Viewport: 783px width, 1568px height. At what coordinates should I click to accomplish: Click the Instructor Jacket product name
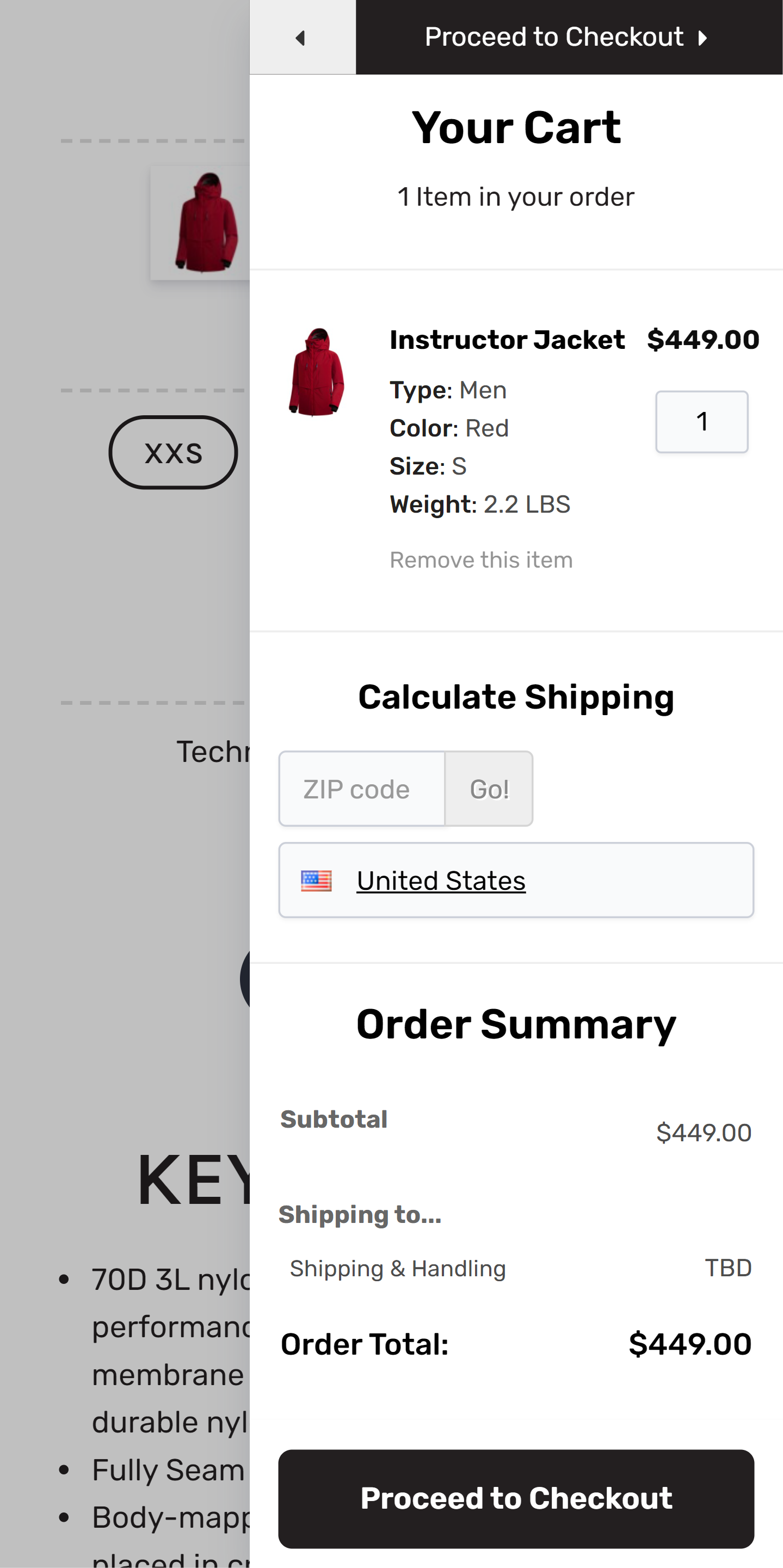(x=507, y=340)
